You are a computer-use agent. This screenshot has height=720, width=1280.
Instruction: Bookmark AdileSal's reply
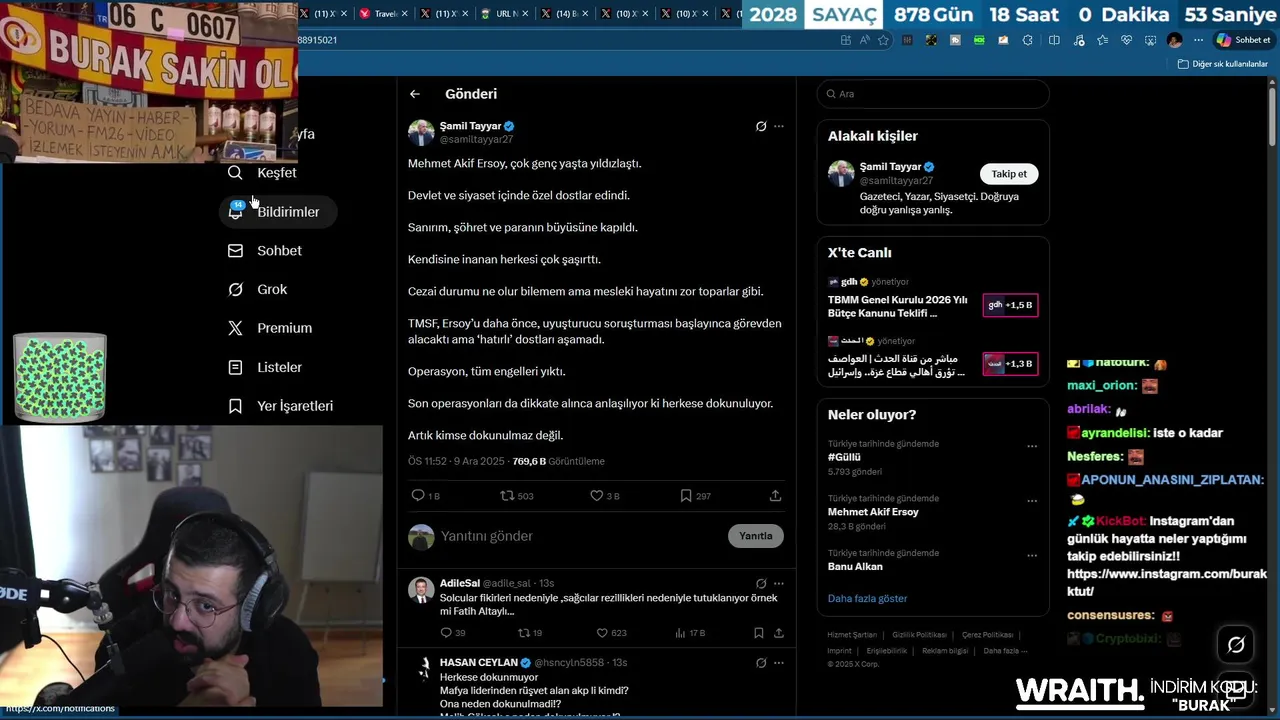[759, 633]
